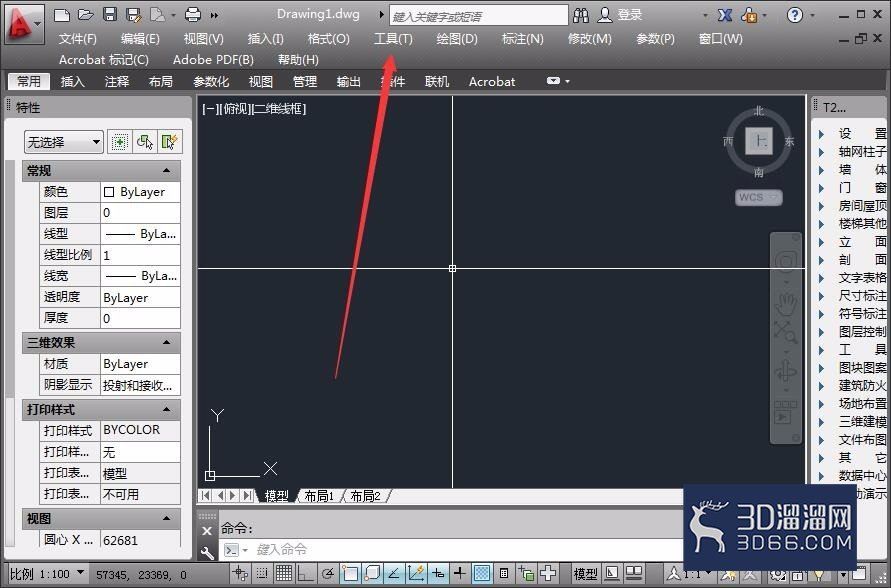The width and height of the screenshot is (891, 588).
Task: Toggle Grid display in status bar
Action: [284, 574]
